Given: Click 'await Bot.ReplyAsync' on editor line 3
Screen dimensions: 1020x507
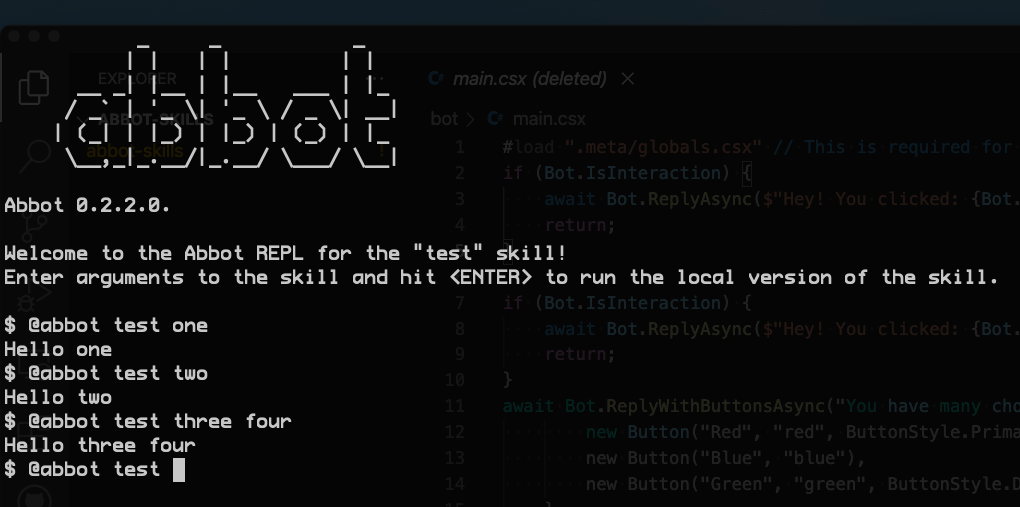Looking at the screenshot, I should click(652, 199).
